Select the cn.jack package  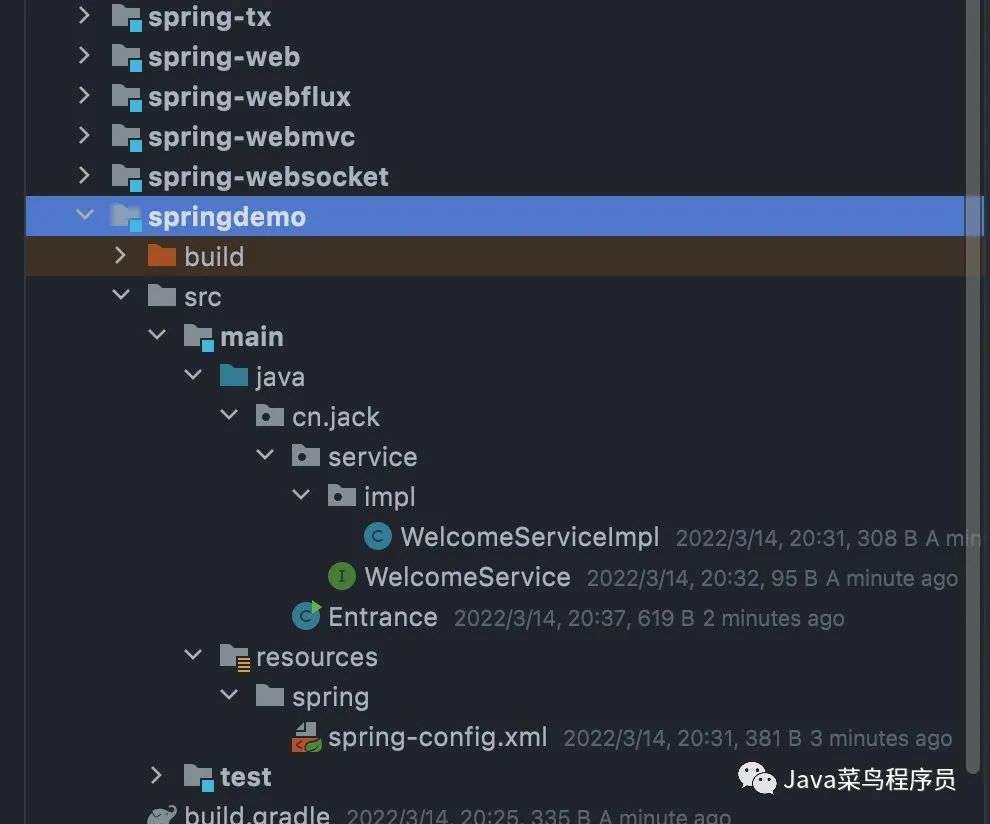point(335,417)
